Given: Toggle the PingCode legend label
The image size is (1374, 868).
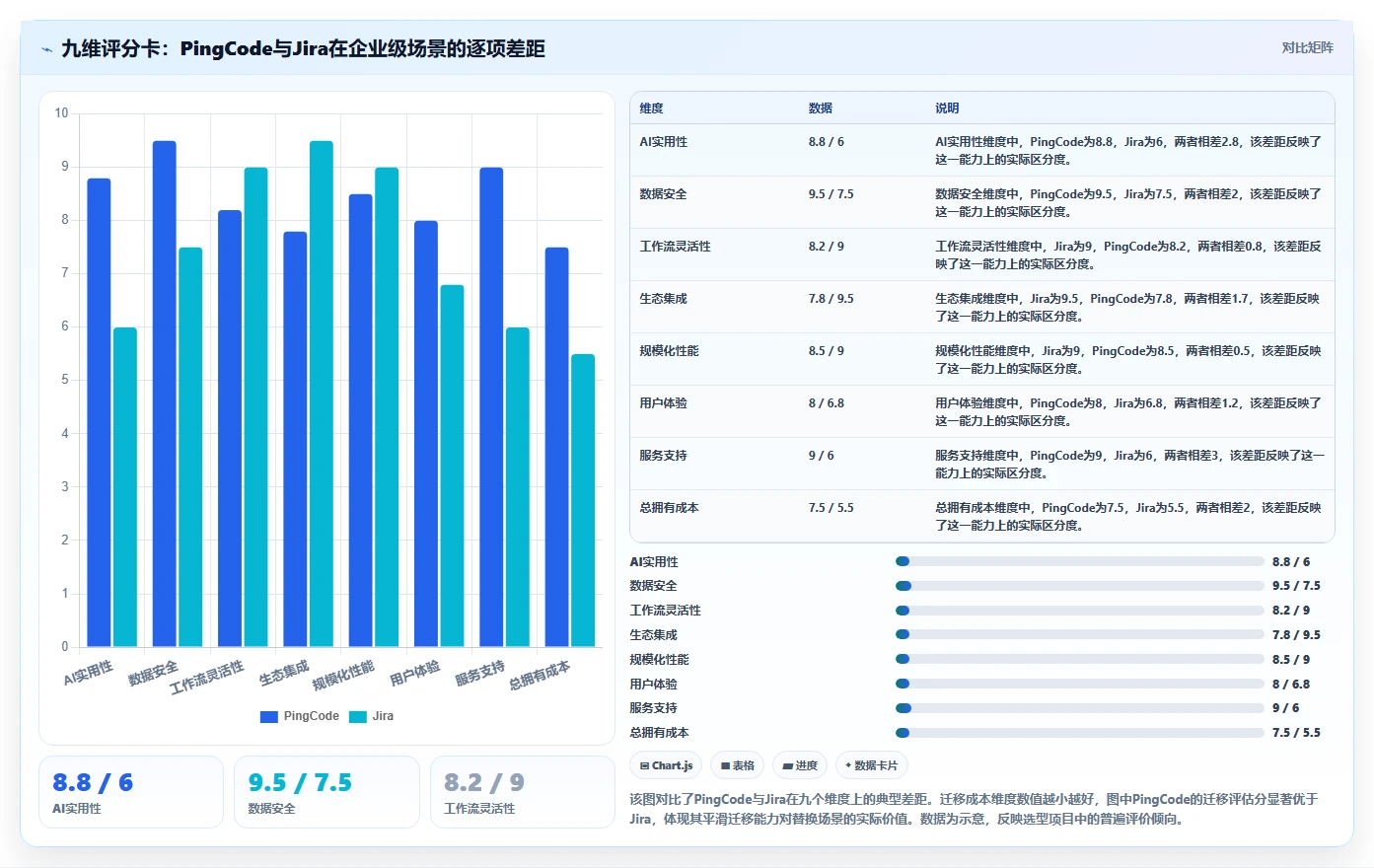Looking at the screenshot, I should pos(312,716).
